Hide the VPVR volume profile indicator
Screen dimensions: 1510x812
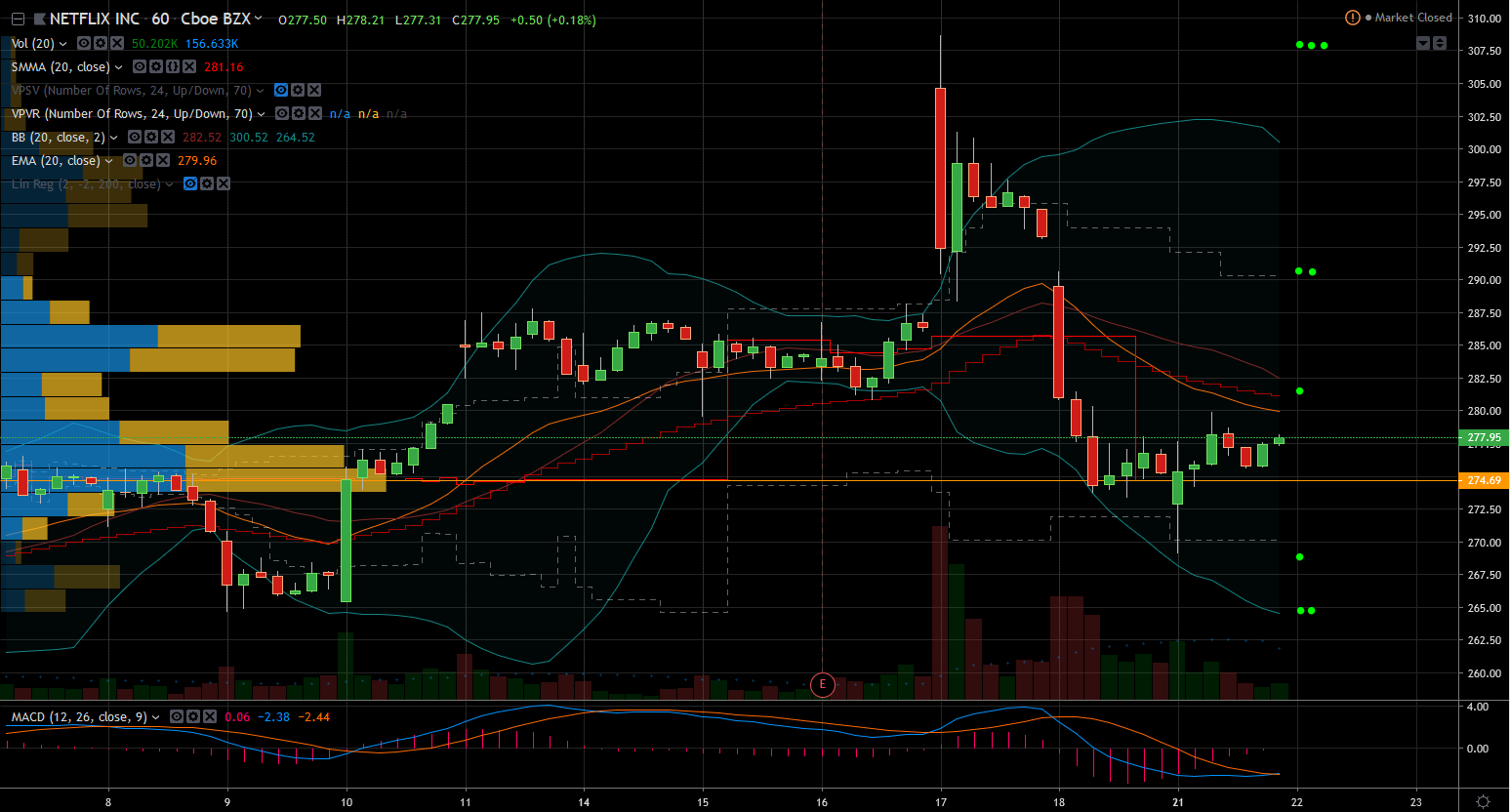pos(282,114)
